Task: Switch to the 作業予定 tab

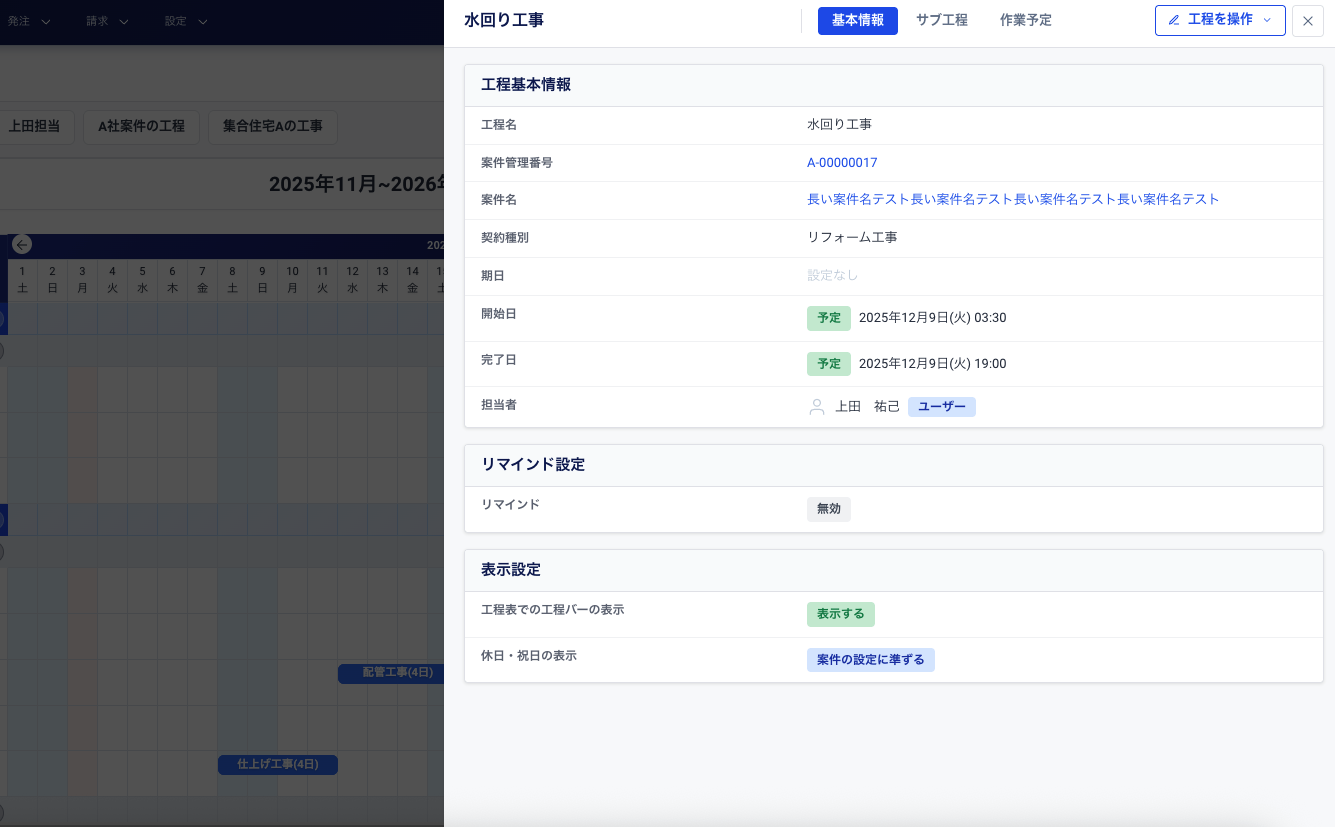Action: [1025, 20]
